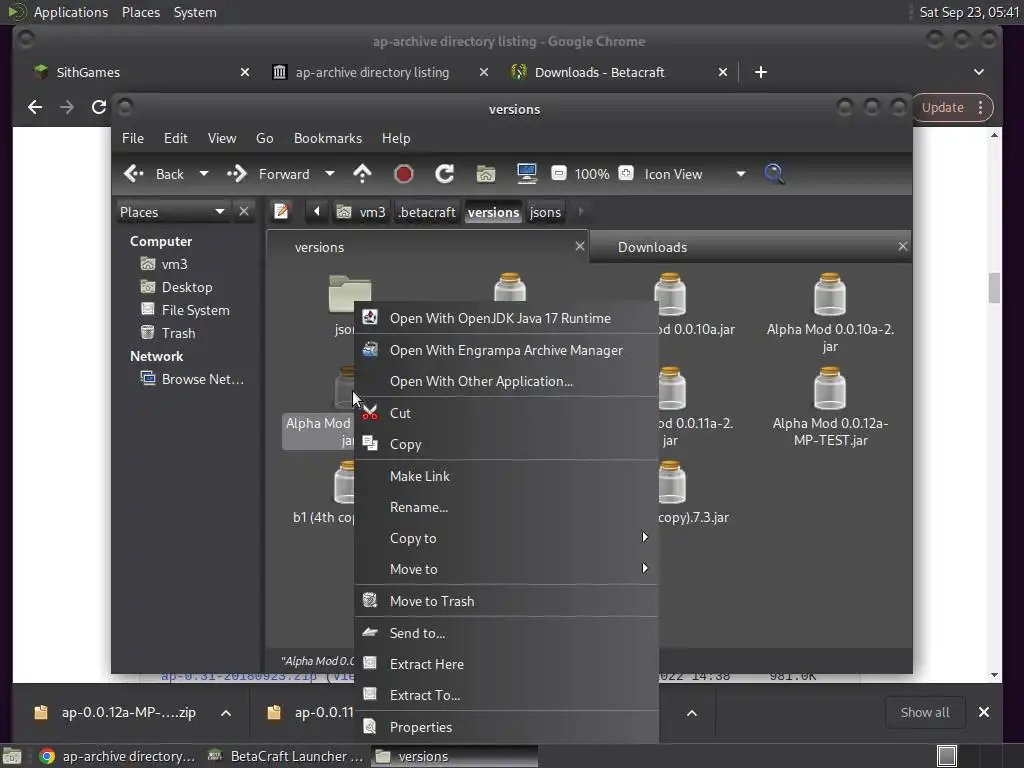Choose Open With OpenJDK Java 17 Runtime
This screenshot has height=768, width=1024.
[506, 318]
